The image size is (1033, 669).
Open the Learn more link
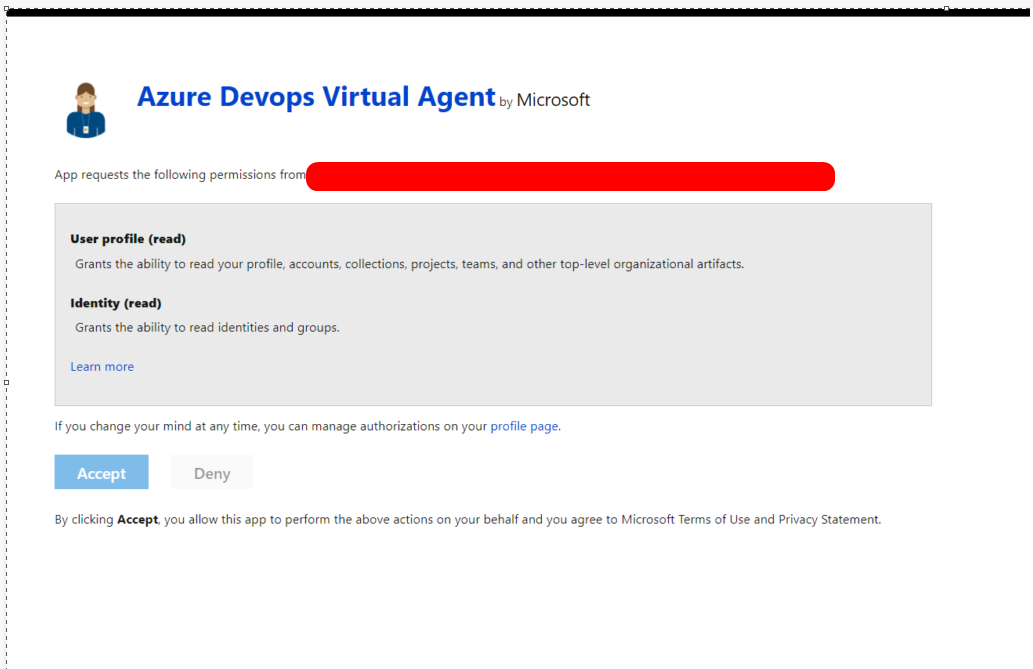click(x=101, y=366)
